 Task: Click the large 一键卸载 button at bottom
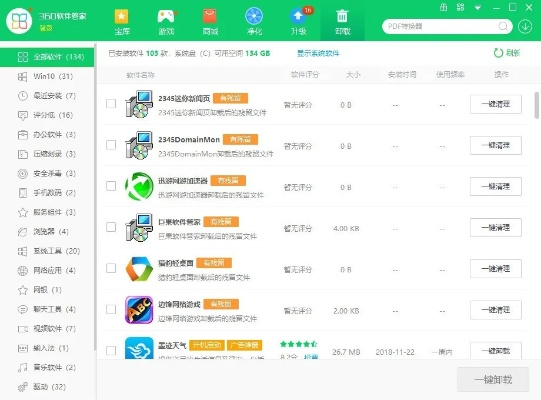tap(493, 380)
